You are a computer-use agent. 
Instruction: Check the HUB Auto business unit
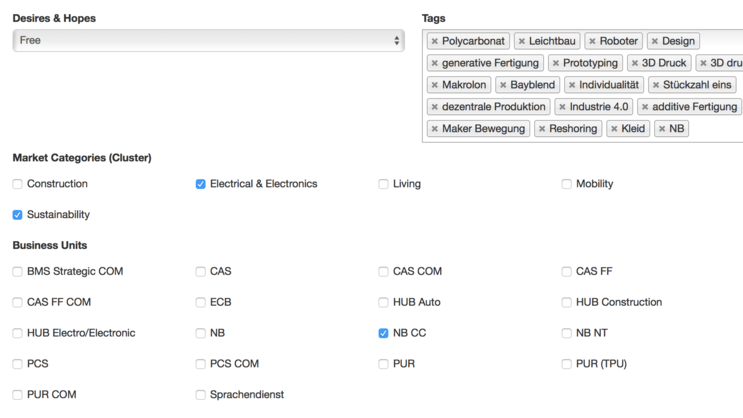point(384,302)
